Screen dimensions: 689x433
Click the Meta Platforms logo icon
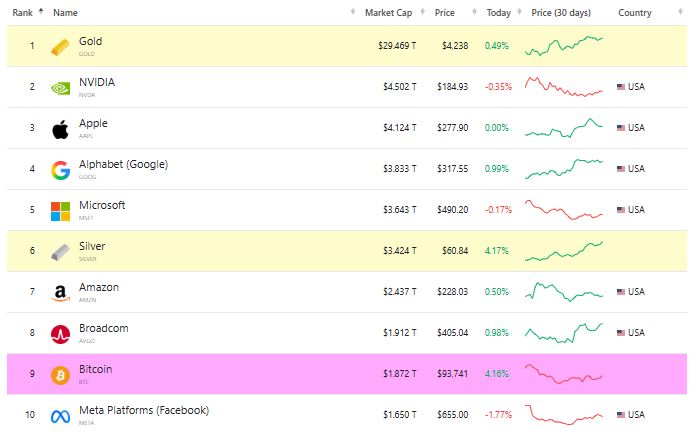coord(60,415)
